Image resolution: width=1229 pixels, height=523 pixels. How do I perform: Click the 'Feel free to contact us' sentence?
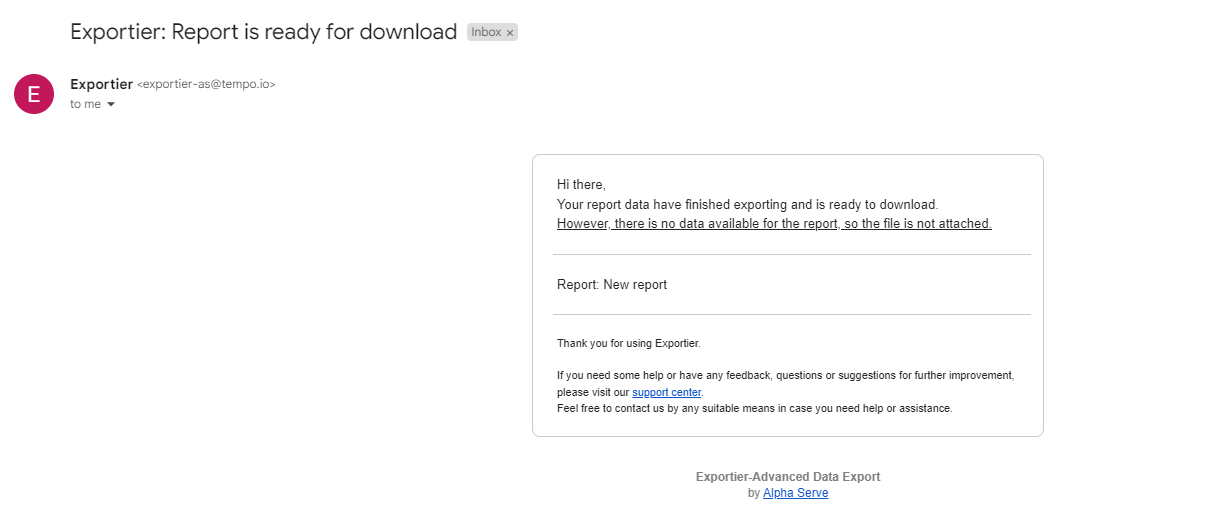(x=755, y=408)
